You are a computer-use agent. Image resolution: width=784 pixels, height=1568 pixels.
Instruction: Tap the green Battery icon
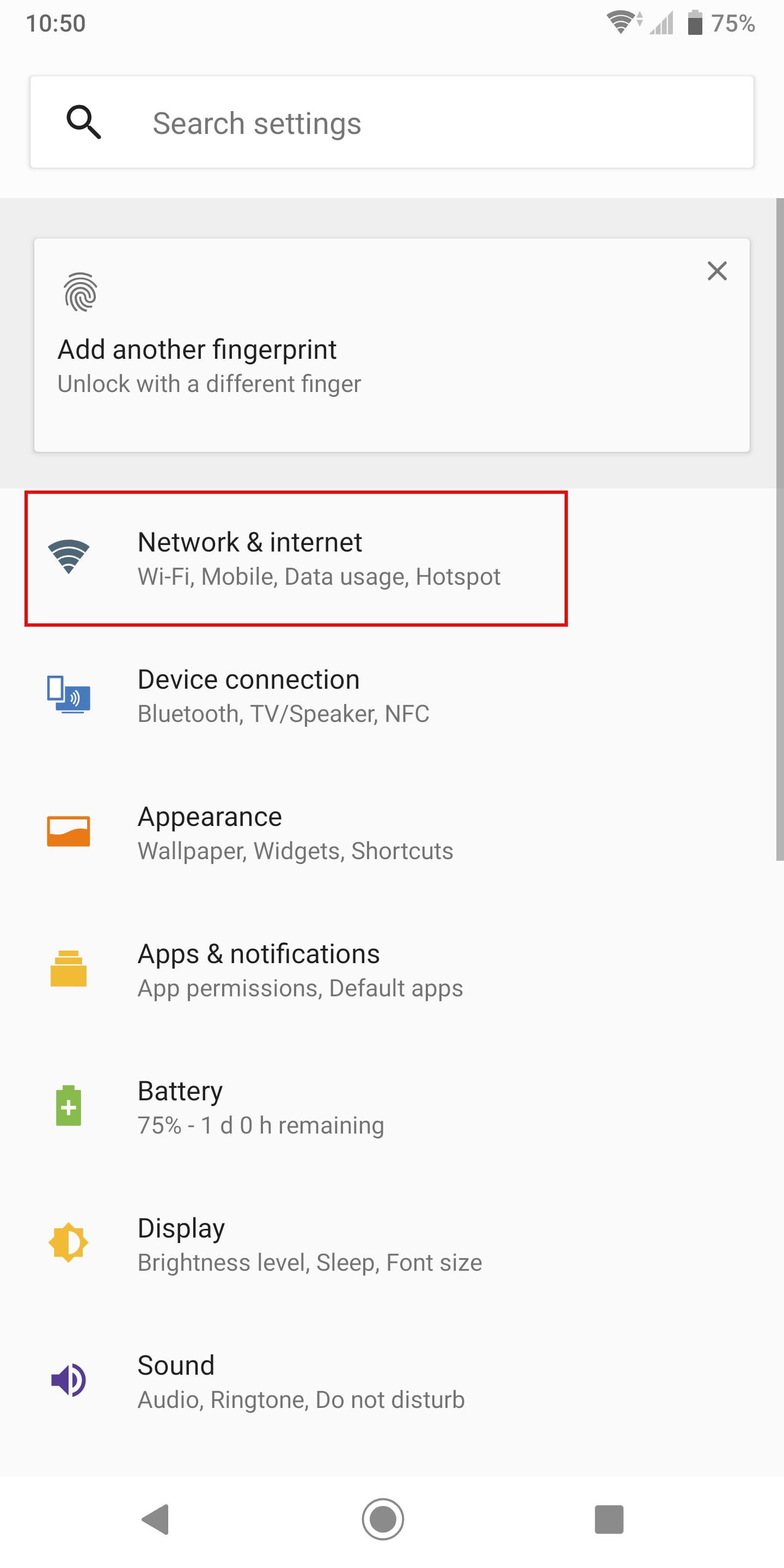[69, 1105]
